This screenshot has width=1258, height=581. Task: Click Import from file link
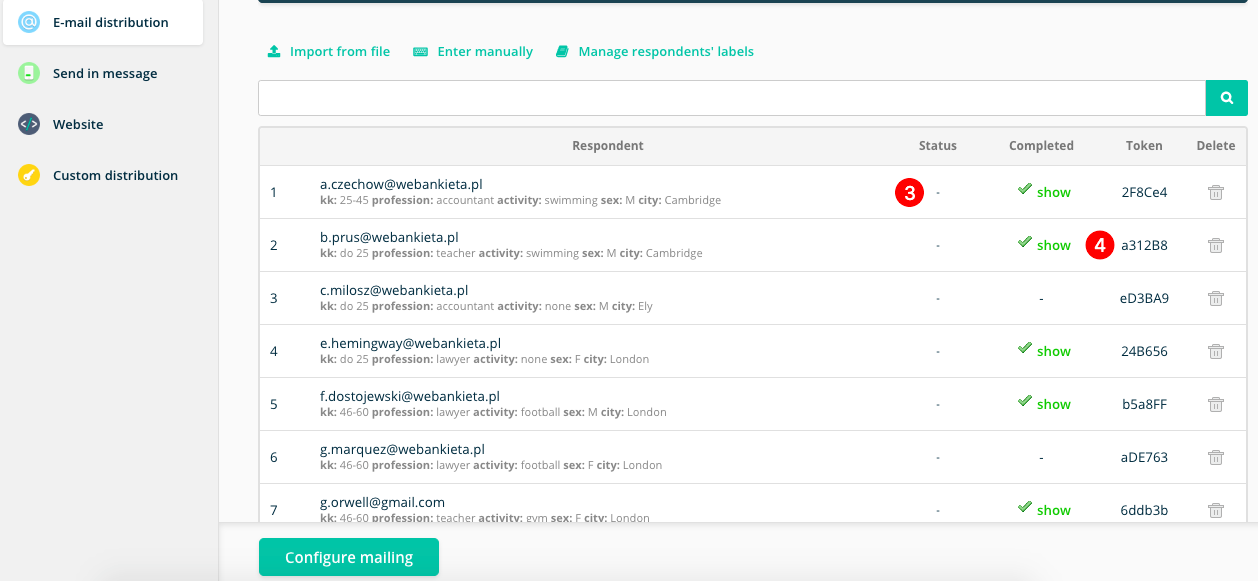click(340, 51)
